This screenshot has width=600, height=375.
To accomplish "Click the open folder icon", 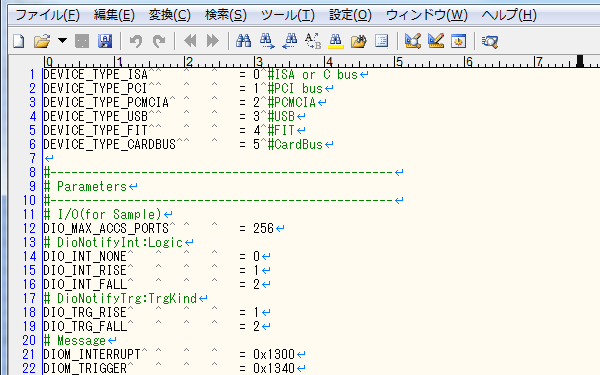I will point(42,41).
